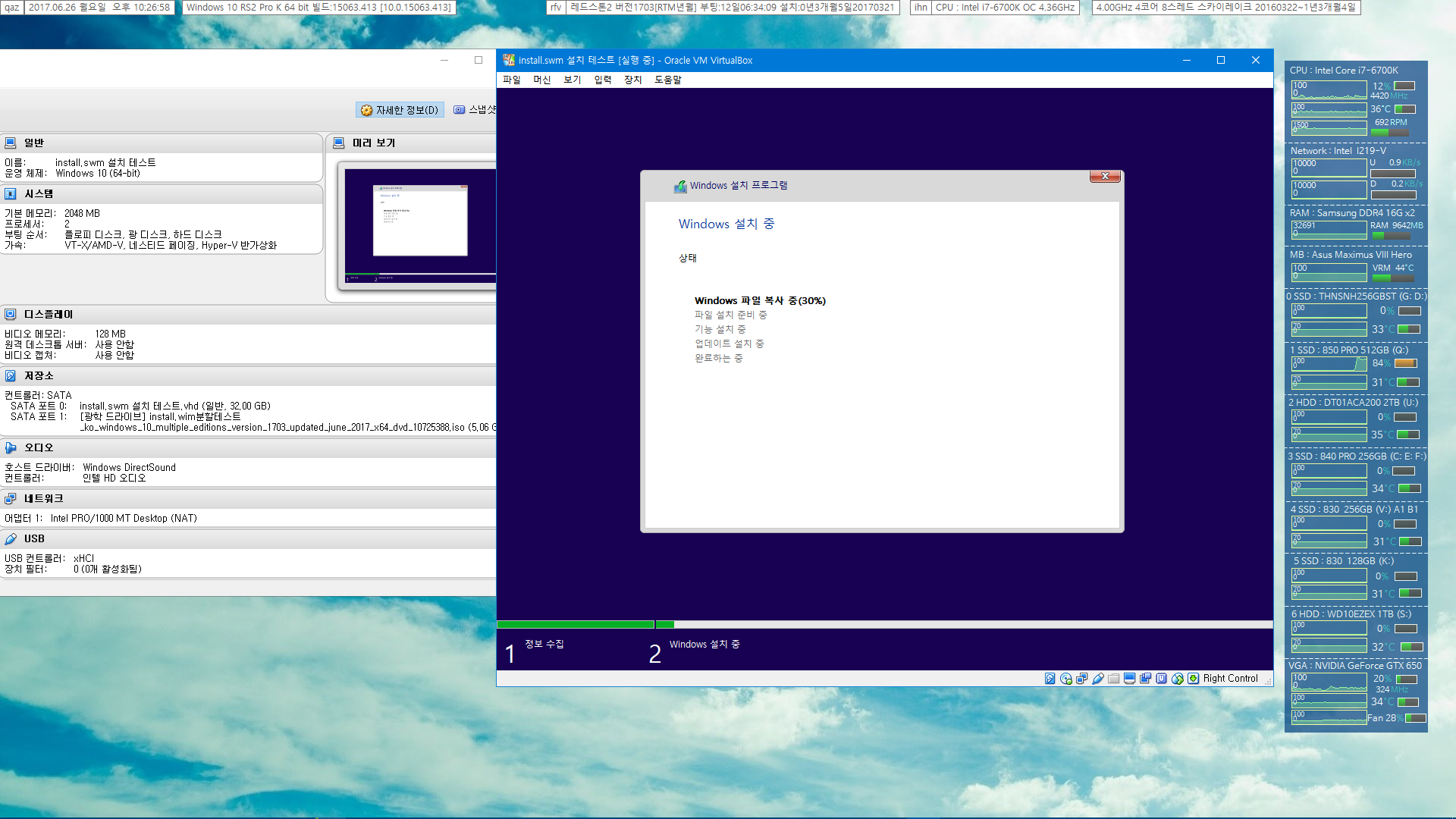Click step 1 정보 수집 label
The height and width of the screenshot is (819, 1456).
point(544,644)
